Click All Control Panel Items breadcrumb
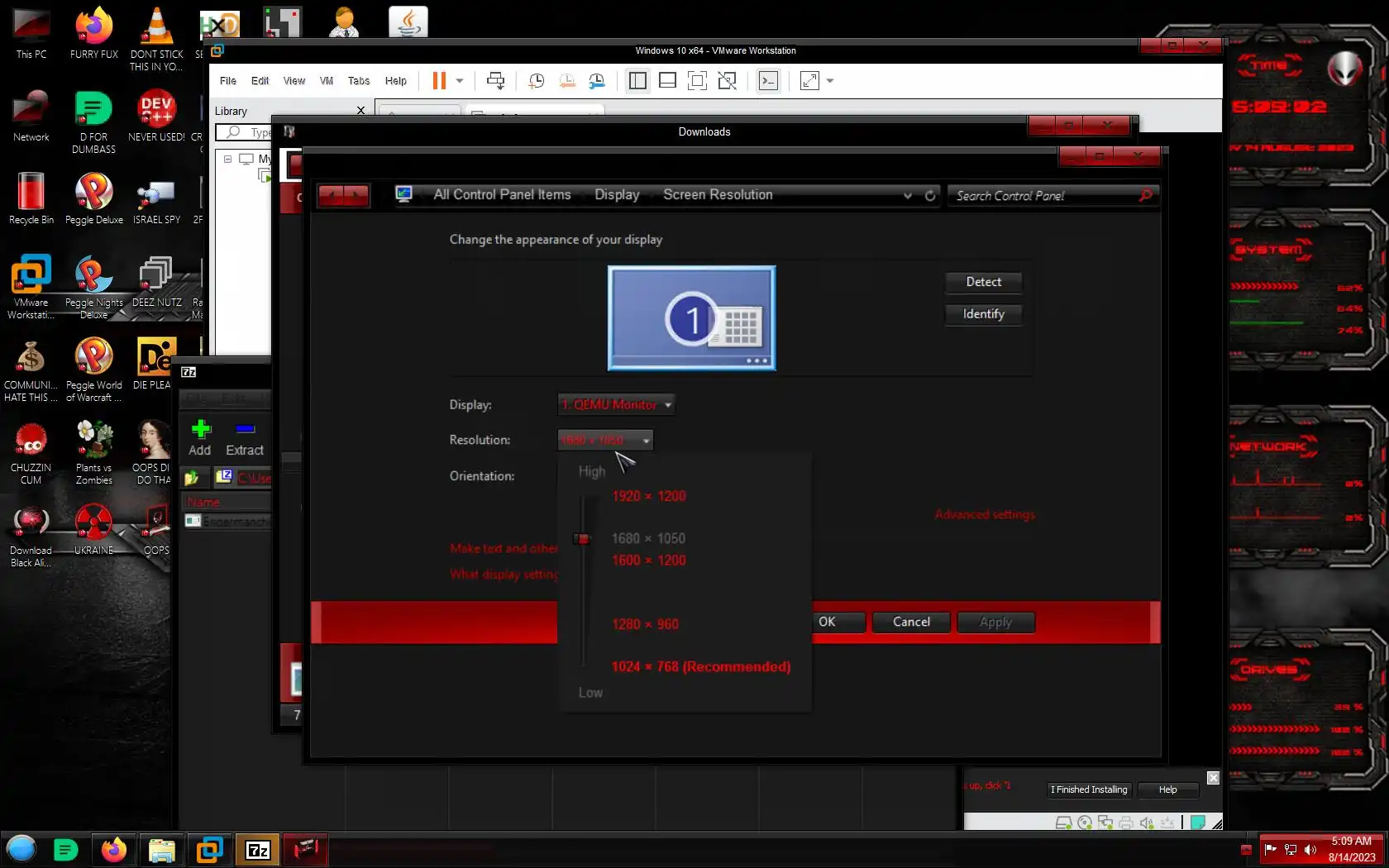This screenshot has height=868, width=1389. pos(503,195)
